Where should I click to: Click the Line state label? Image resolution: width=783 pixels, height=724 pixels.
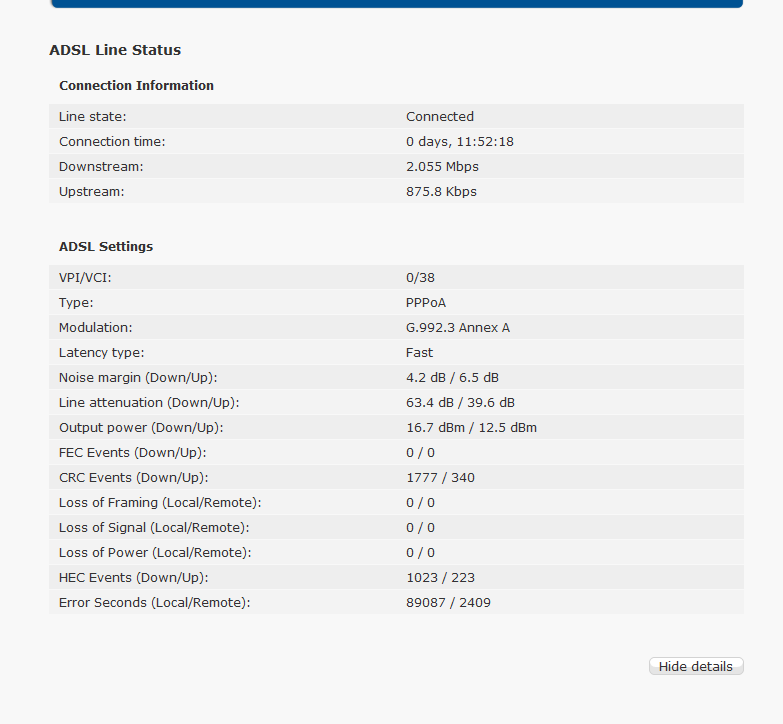point(92,116)
